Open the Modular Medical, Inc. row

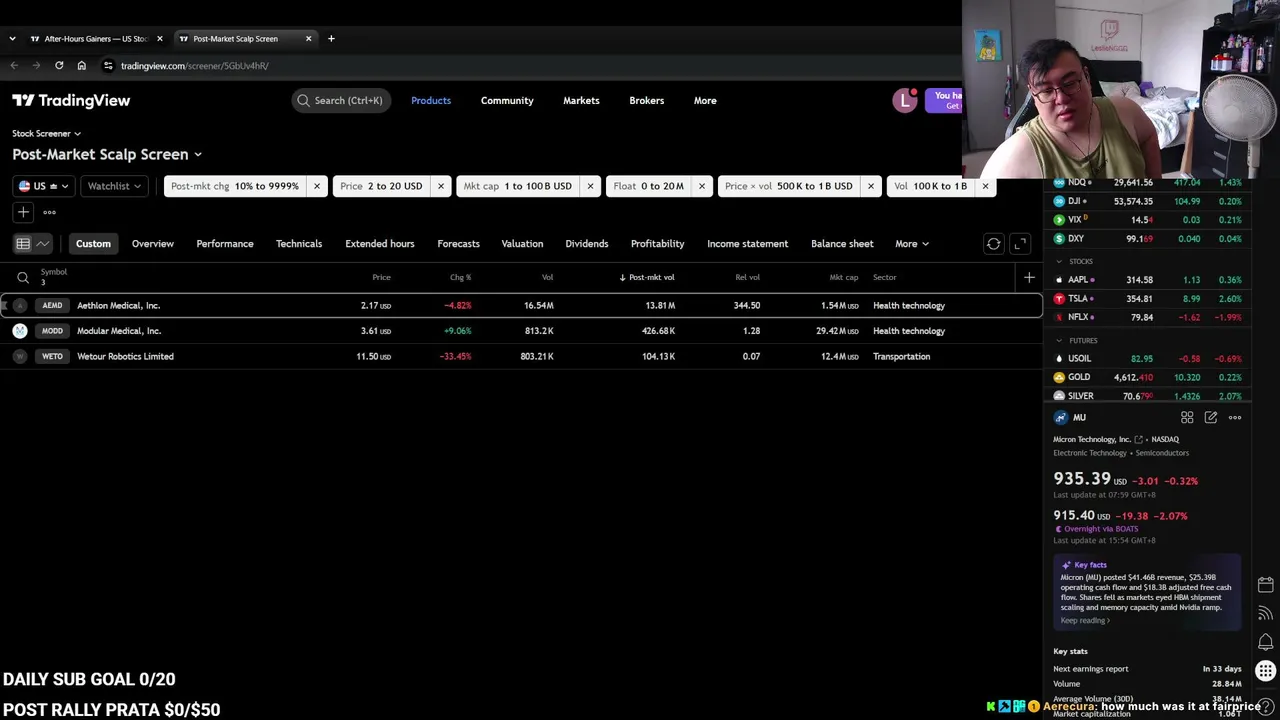tap(521, 331)
